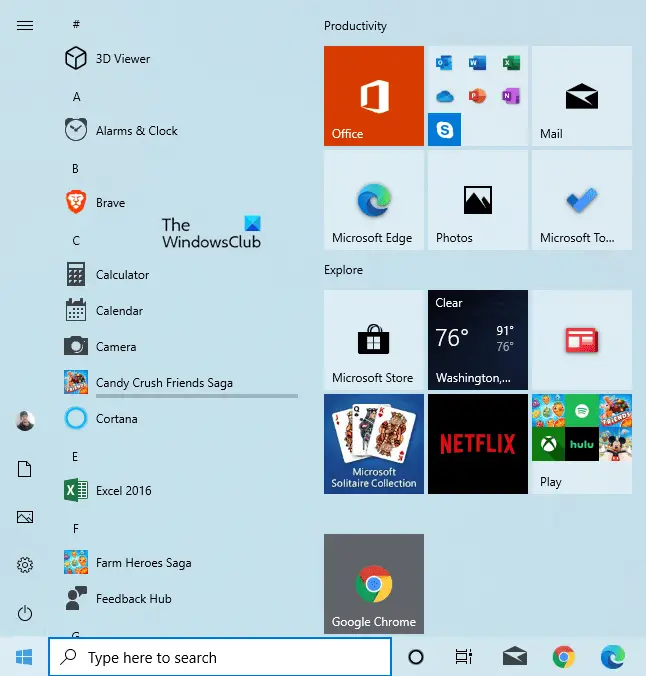Viewport: 646px width, 676px height.
Task: Open Microsoft Edge from the taskbar
Action: click(x=613, y=657)
